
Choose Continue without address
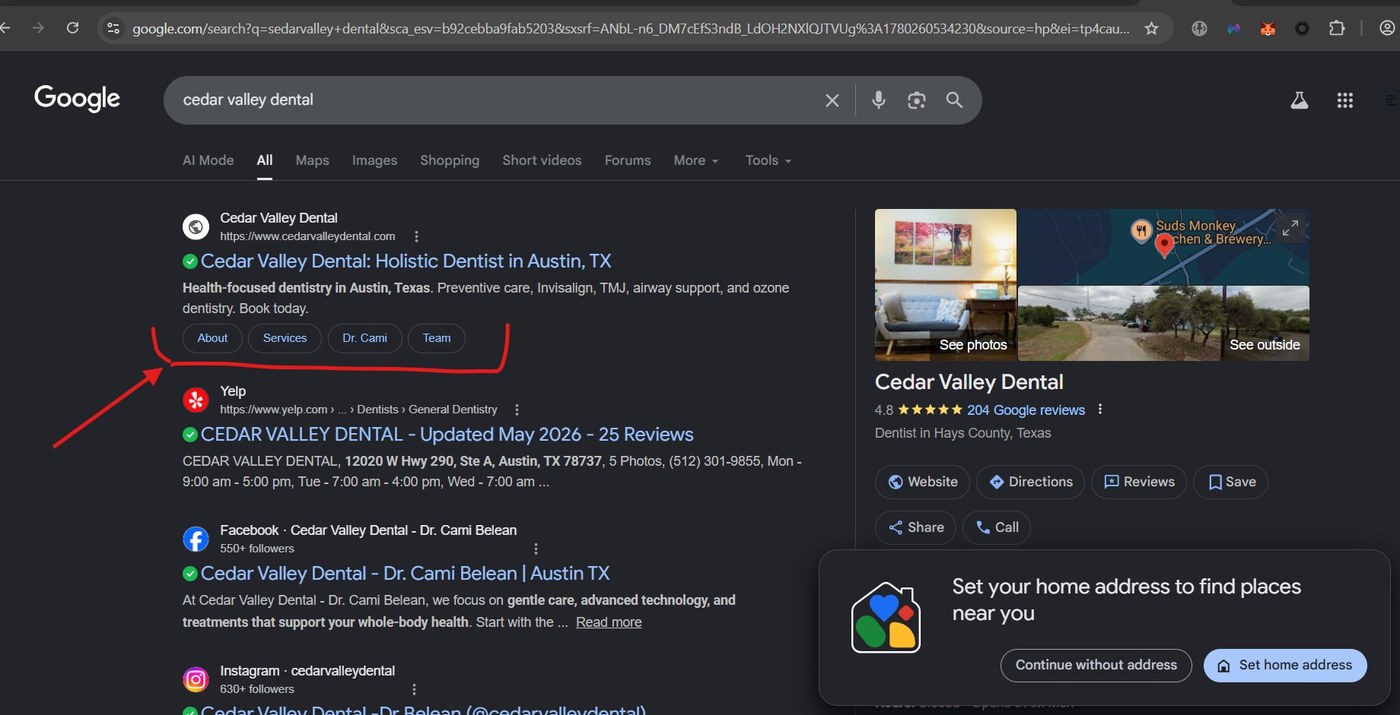[x=1096, y=665]
